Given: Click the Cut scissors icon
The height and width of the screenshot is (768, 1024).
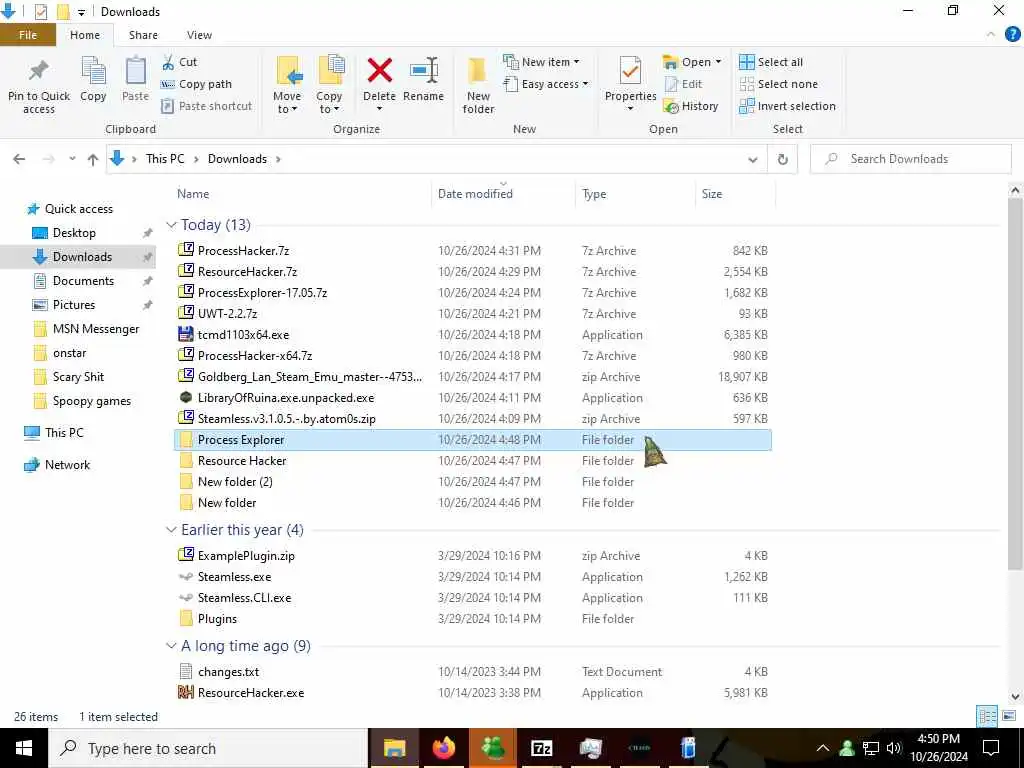Looking at the screenshot, I should click(x=168, y=62).
